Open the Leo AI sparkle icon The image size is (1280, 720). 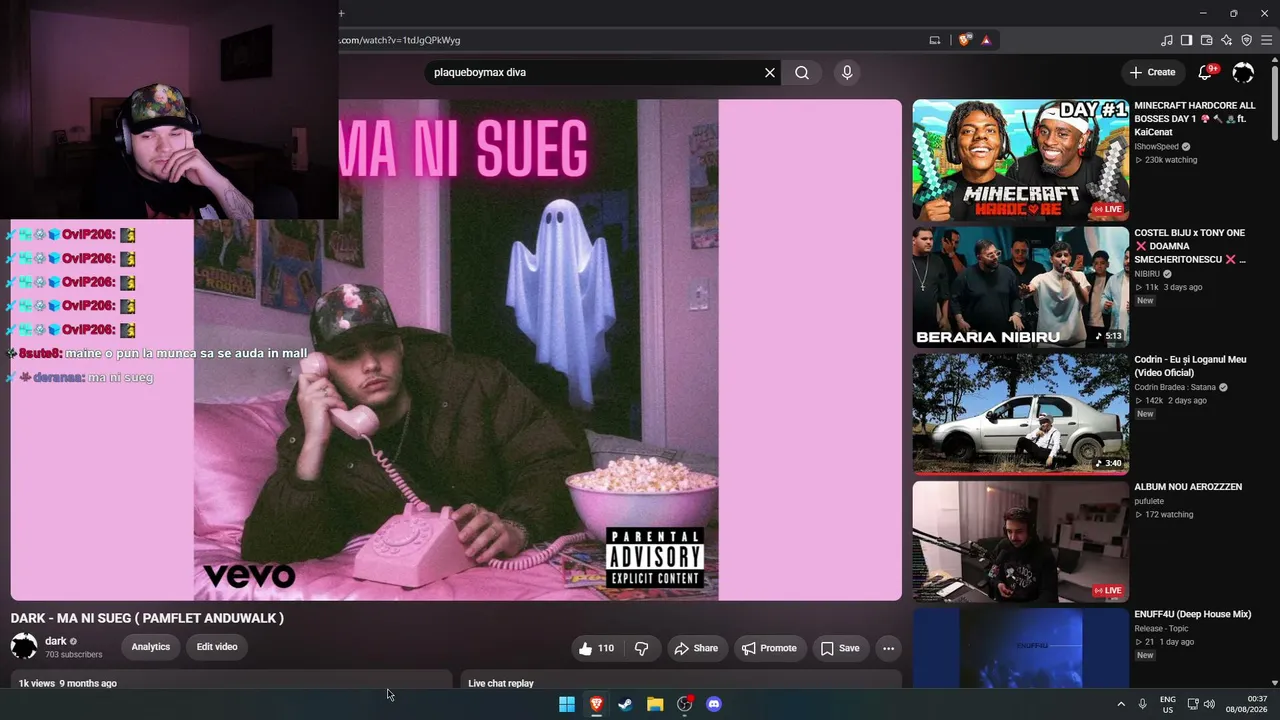(1227, 40)
